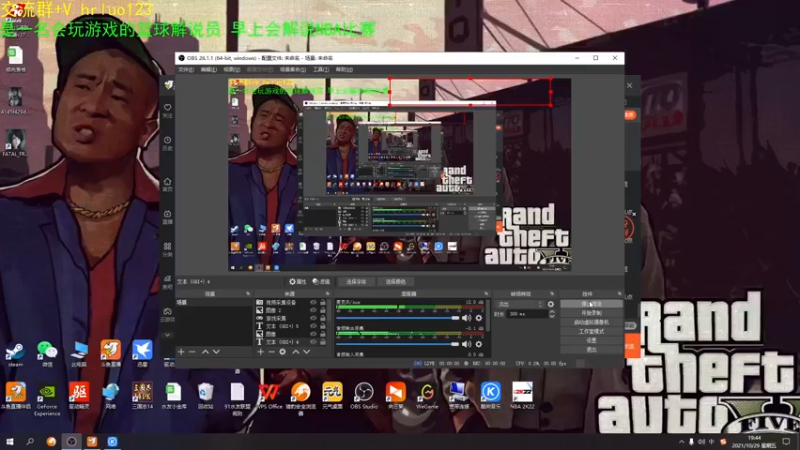Image resolution: width=800 pixels, height=450 pixels.
Task: Move scene down with Scenes panel arrow
Action: click(216, 352)
